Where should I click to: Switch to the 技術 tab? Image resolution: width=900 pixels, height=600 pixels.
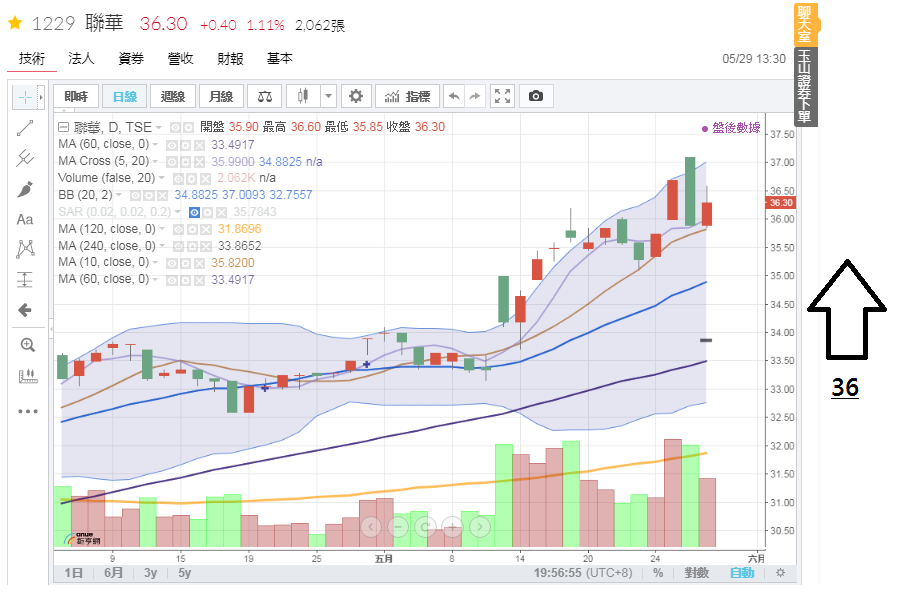(x=32, y=59)
